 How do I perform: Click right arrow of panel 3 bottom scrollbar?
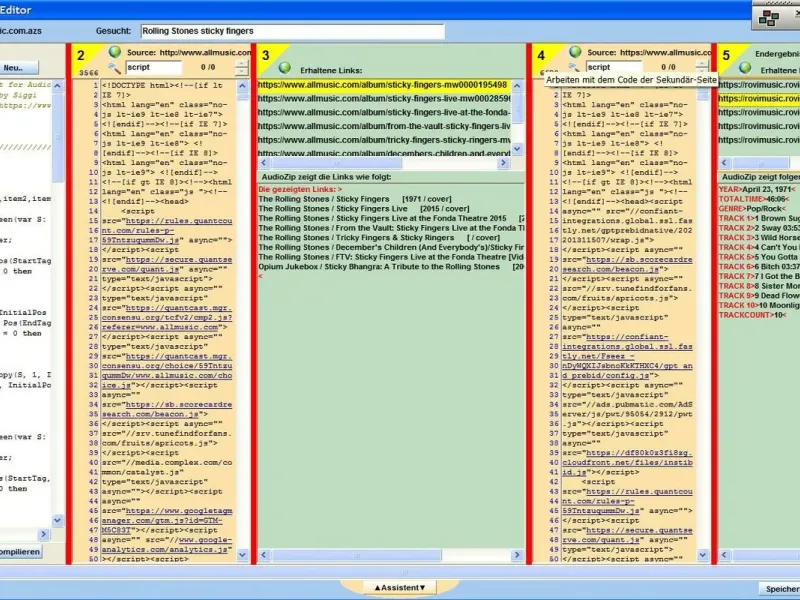(x=517, y=555)
